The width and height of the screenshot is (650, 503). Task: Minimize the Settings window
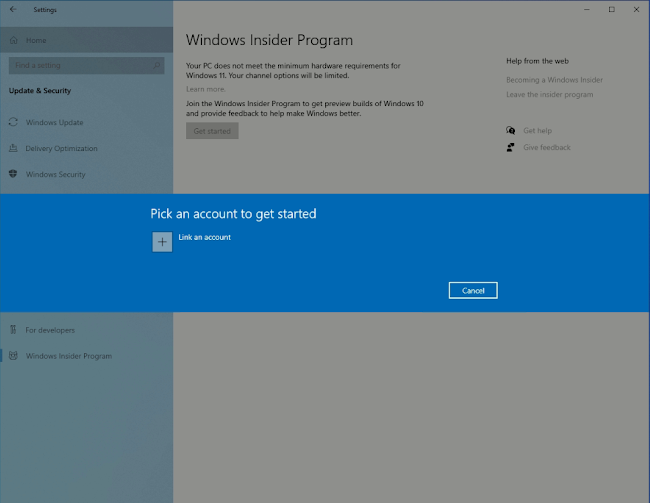point(587,10)
